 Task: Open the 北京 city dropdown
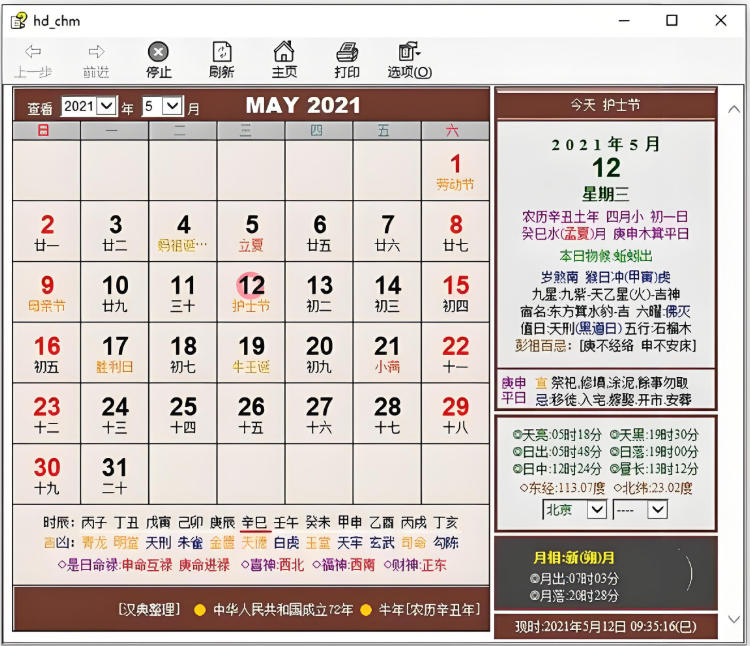596,510
